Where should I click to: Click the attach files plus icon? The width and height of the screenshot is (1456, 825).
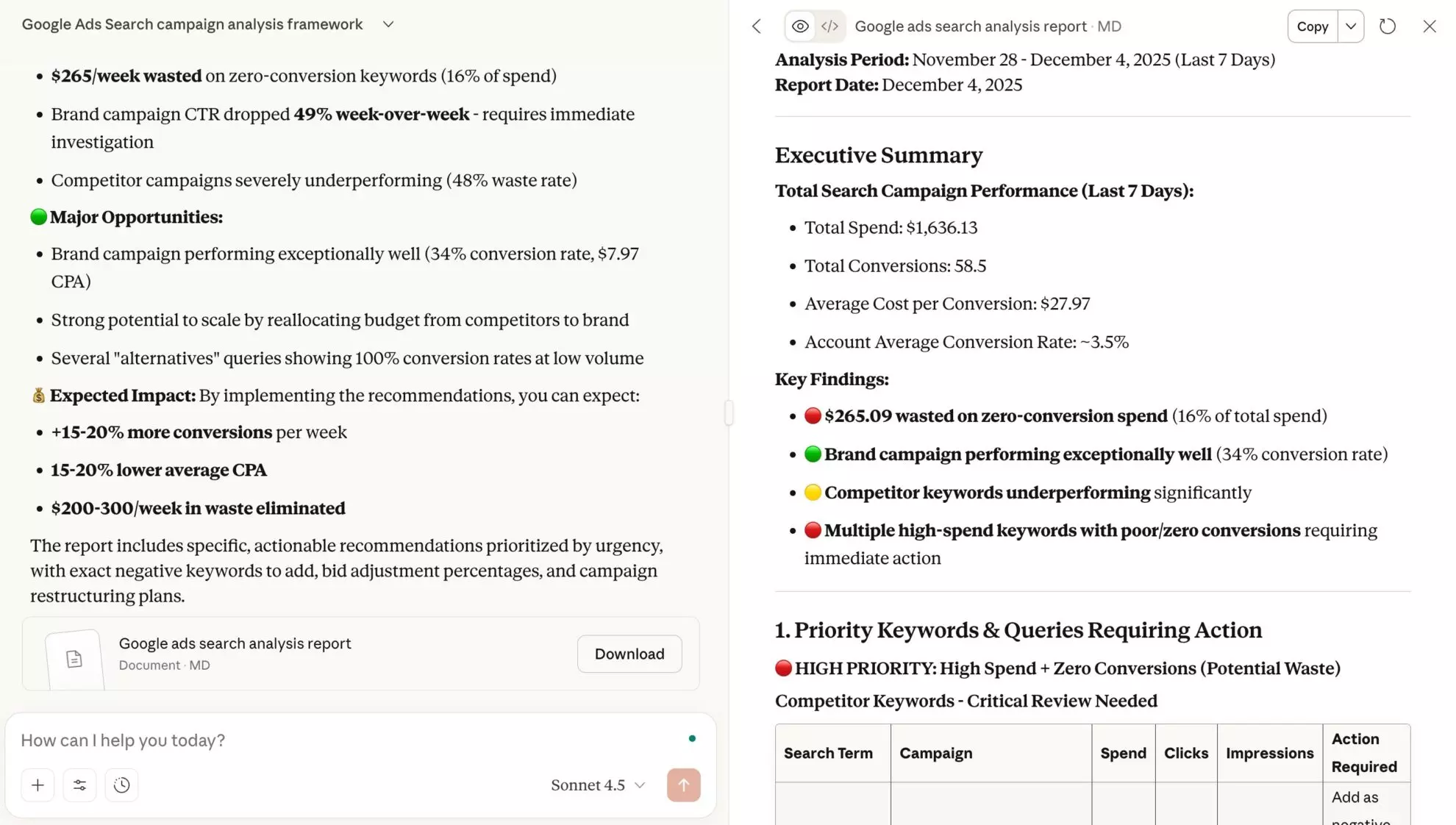(x=38, y=785)
